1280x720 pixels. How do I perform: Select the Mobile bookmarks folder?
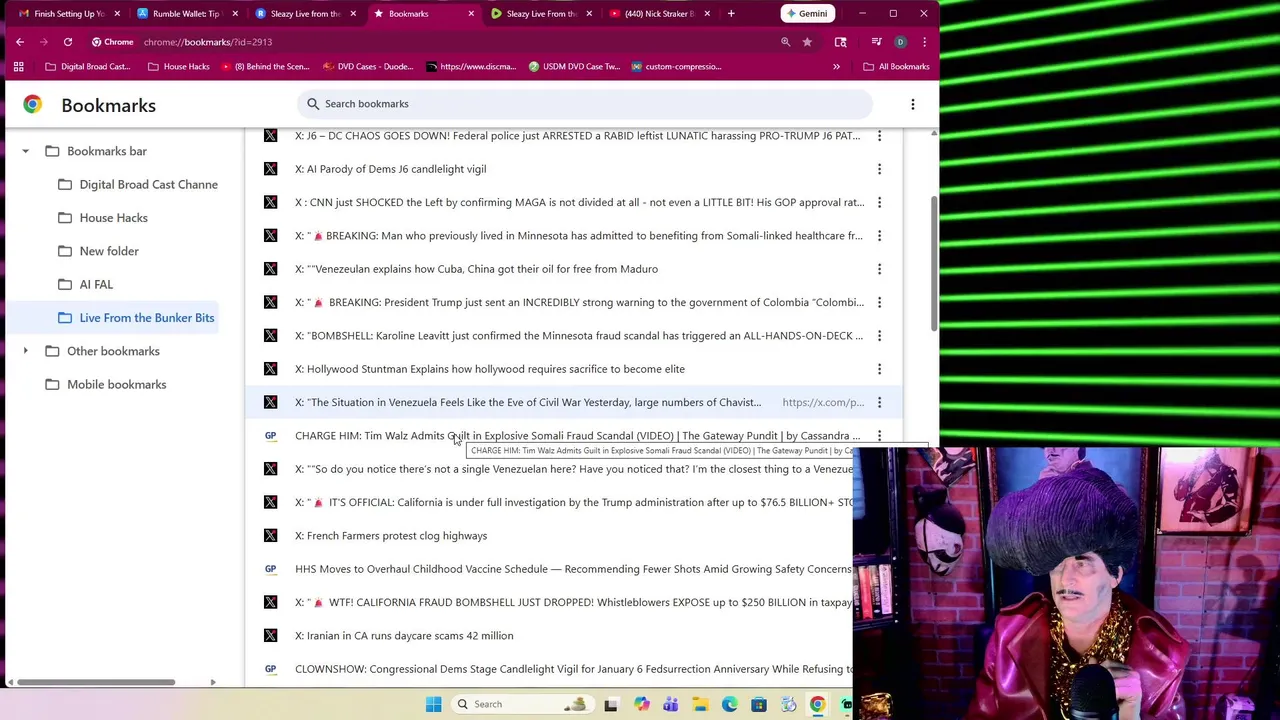point(106,384)
